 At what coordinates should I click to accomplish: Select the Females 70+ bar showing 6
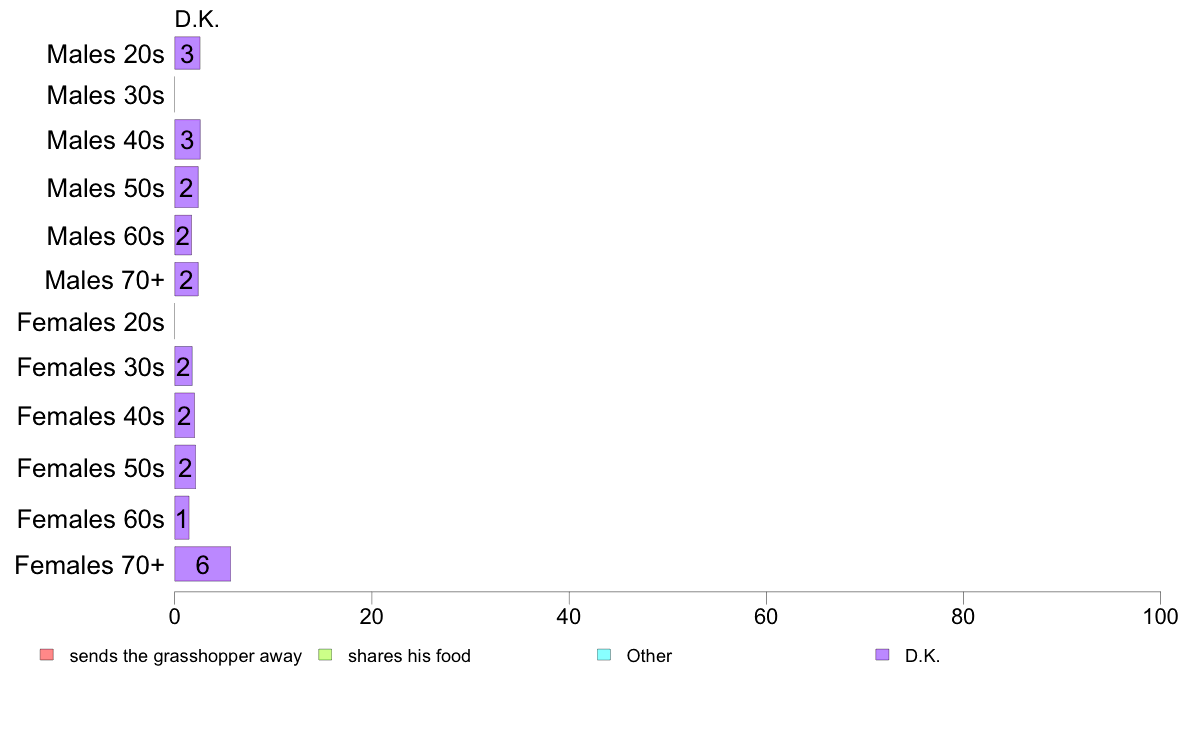coord(202,564)
